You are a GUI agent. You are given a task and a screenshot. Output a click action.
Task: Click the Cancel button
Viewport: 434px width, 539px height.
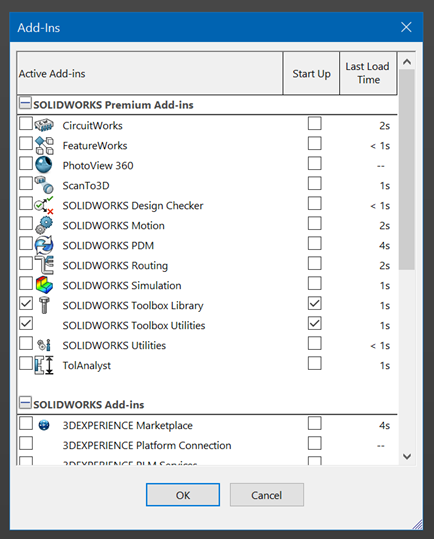[267, 495]
